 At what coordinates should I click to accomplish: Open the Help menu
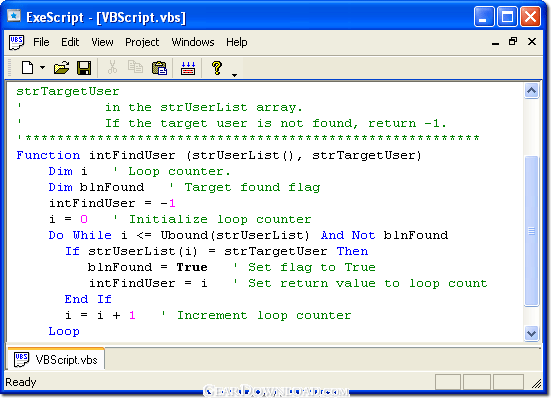[x=237, y=42]
